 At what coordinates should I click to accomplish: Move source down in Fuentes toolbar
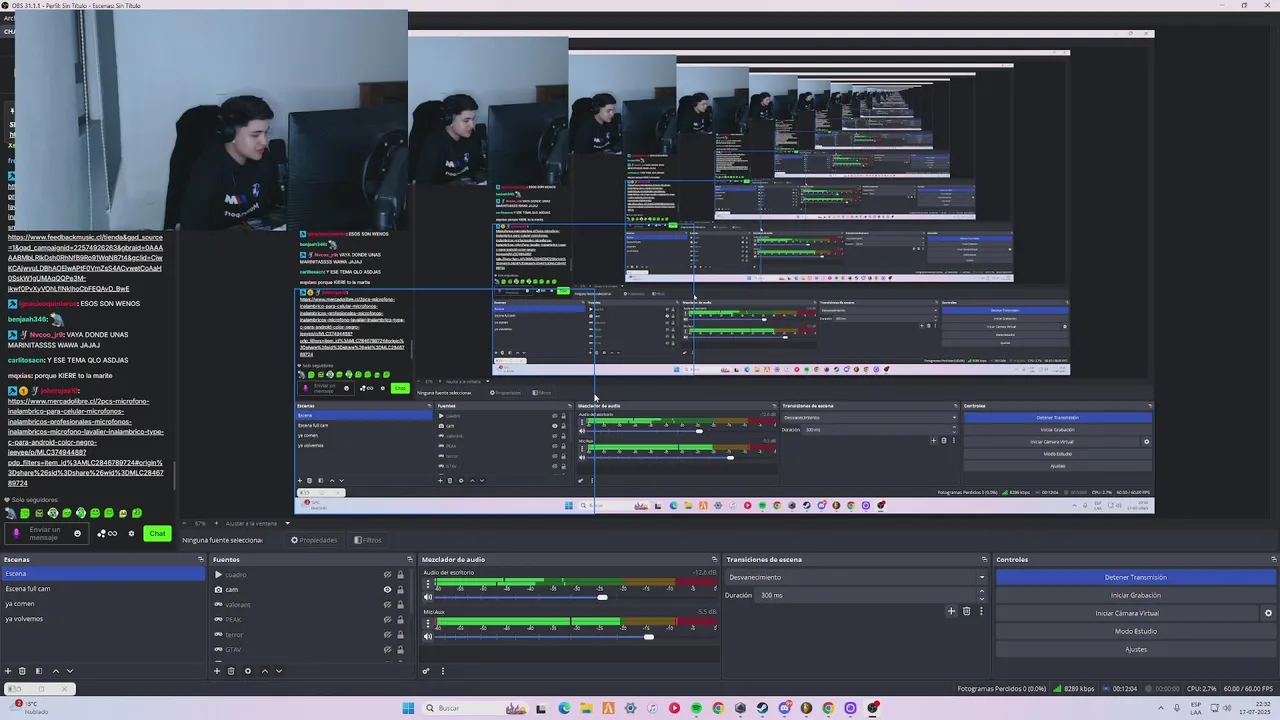click(279, 671)
